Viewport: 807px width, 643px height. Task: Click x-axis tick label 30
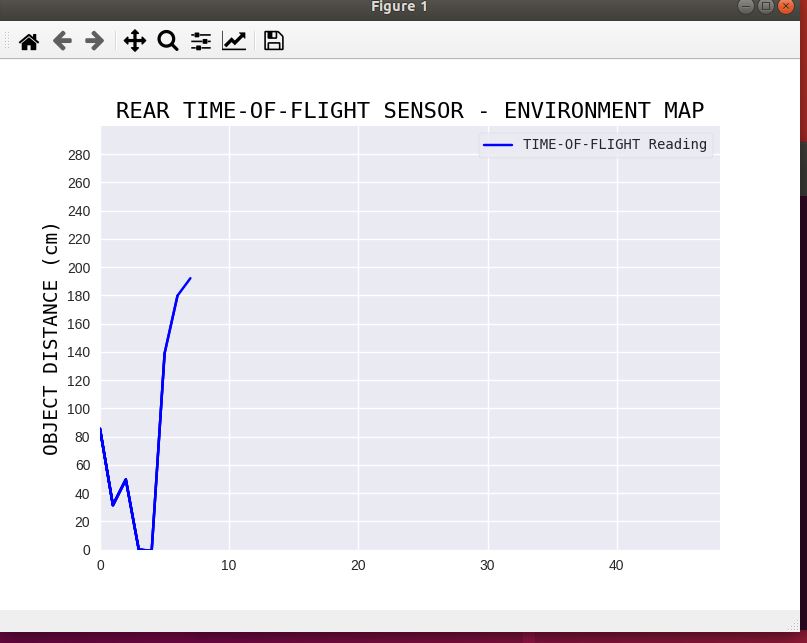487,565
